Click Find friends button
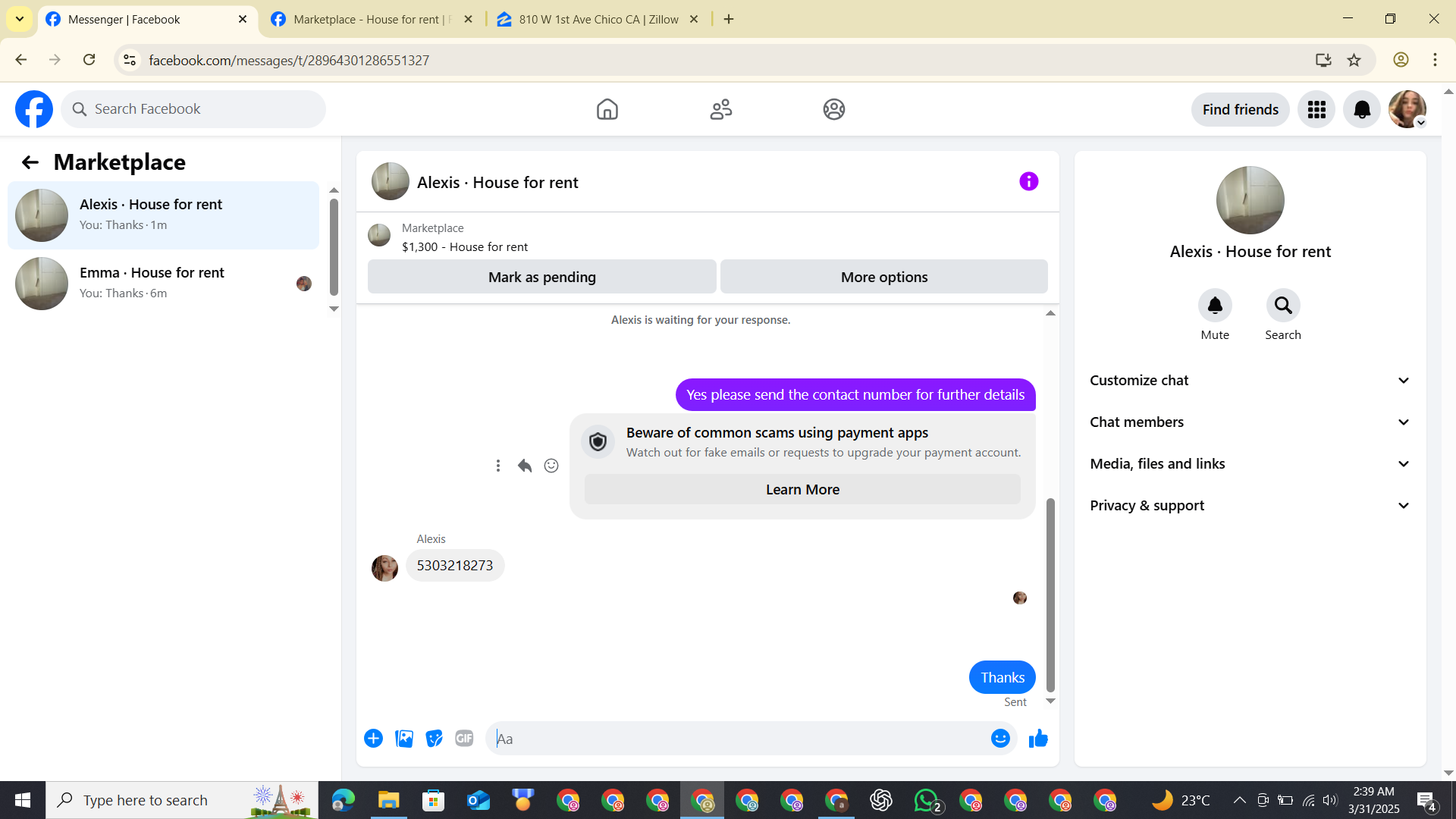 [x=1240, y=110]
